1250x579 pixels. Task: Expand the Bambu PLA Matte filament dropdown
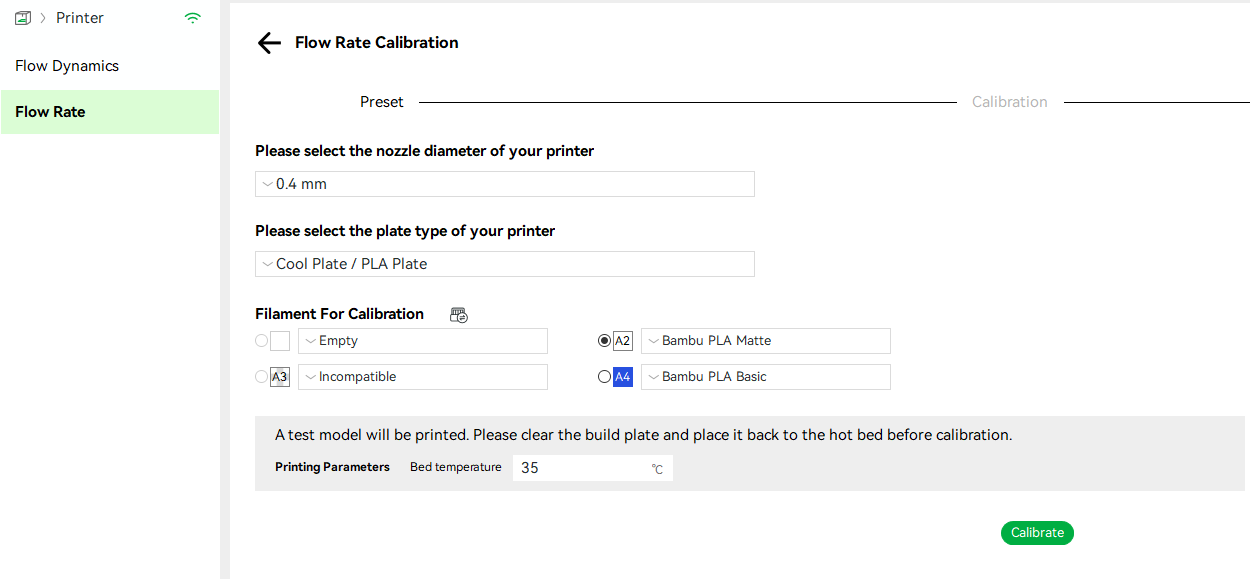766,341
